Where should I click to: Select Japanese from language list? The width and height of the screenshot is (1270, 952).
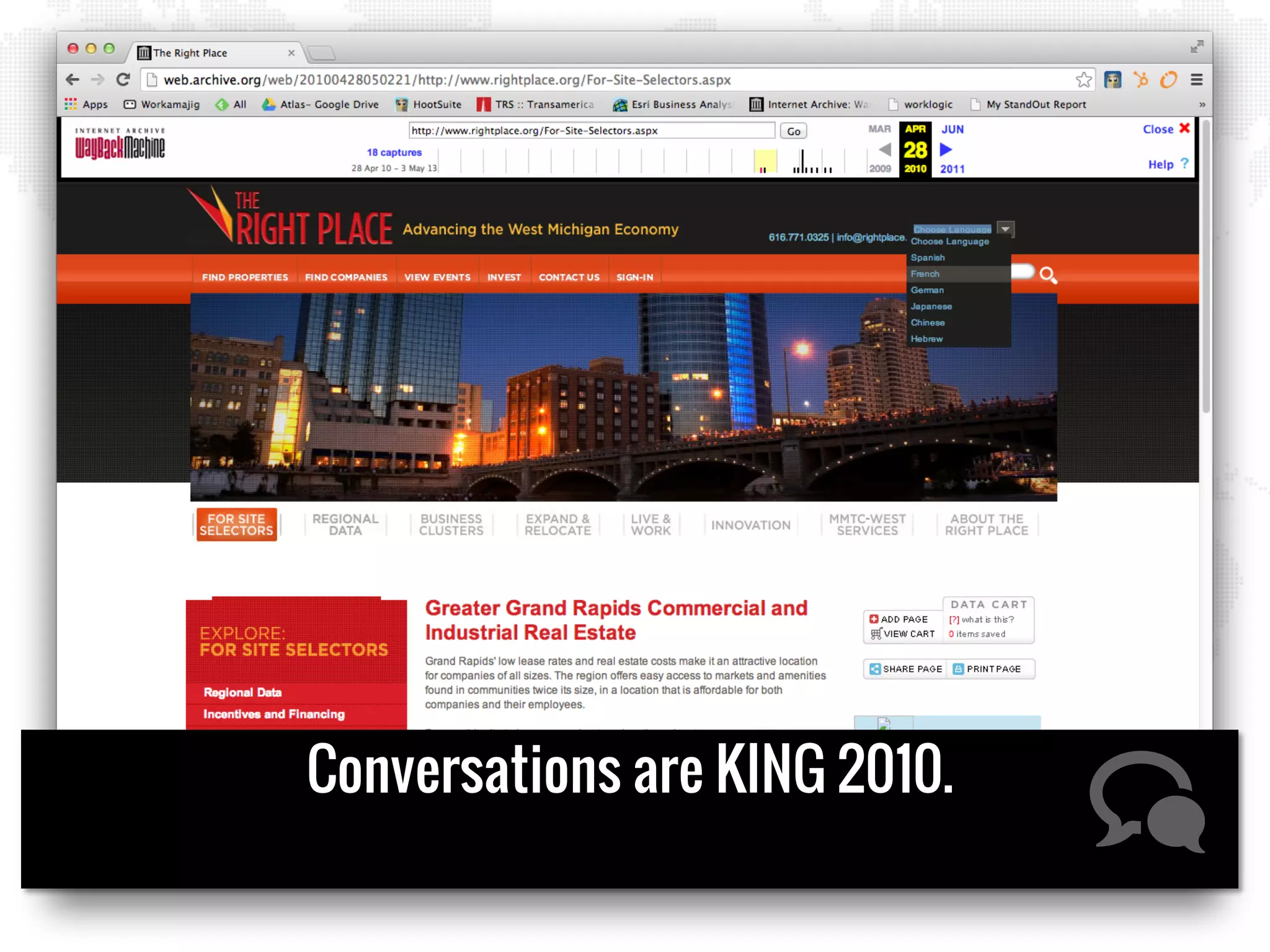(x=959, y=306)
